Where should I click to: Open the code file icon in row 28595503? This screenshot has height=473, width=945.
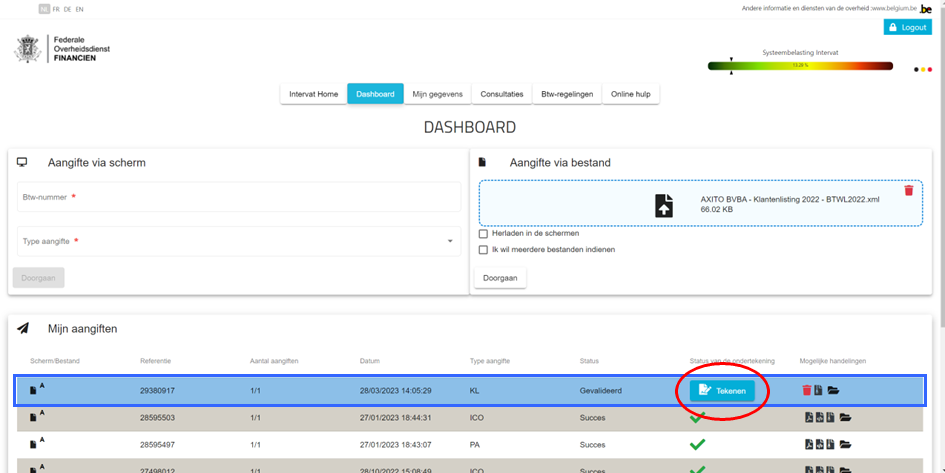(820, 418)
